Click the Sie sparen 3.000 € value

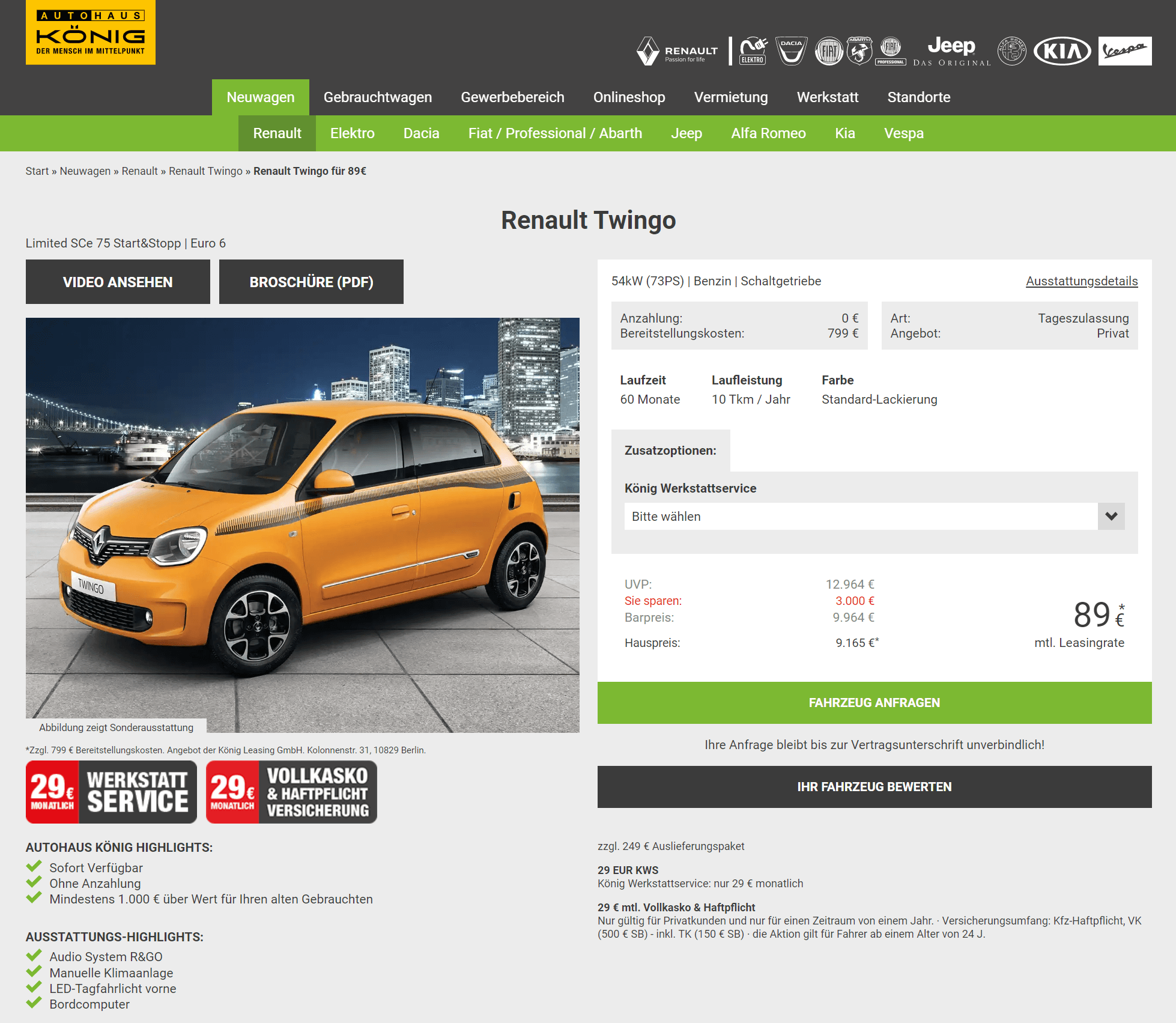855,601
